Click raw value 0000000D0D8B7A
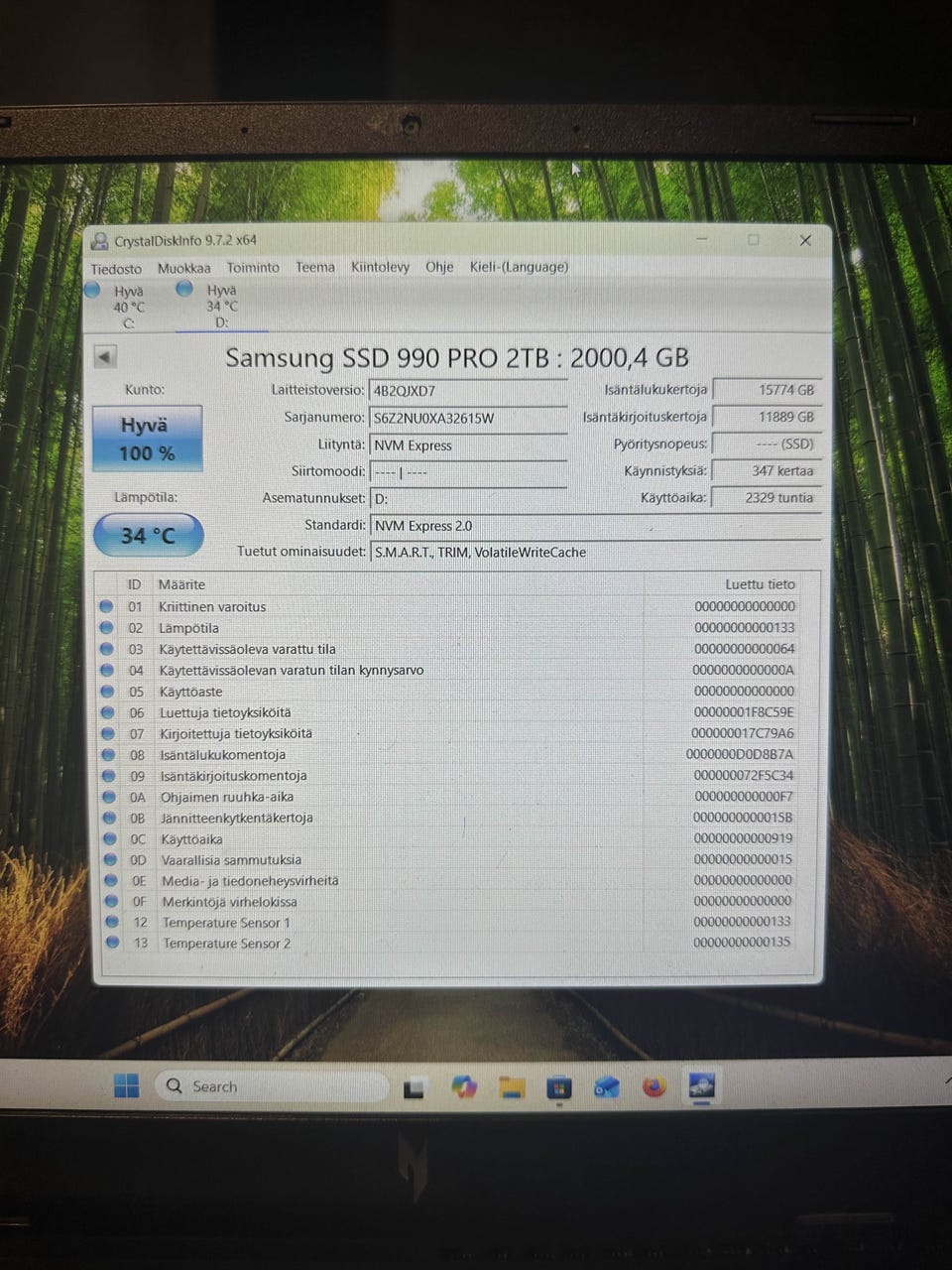Screen dimensions: 952x1270 tap(740, 754)
